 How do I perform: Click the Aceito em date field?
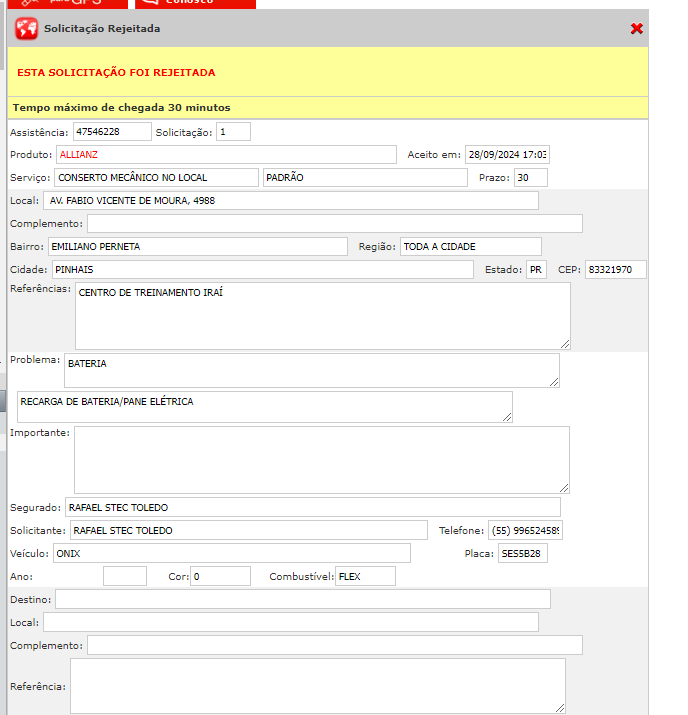click(507, 155)
